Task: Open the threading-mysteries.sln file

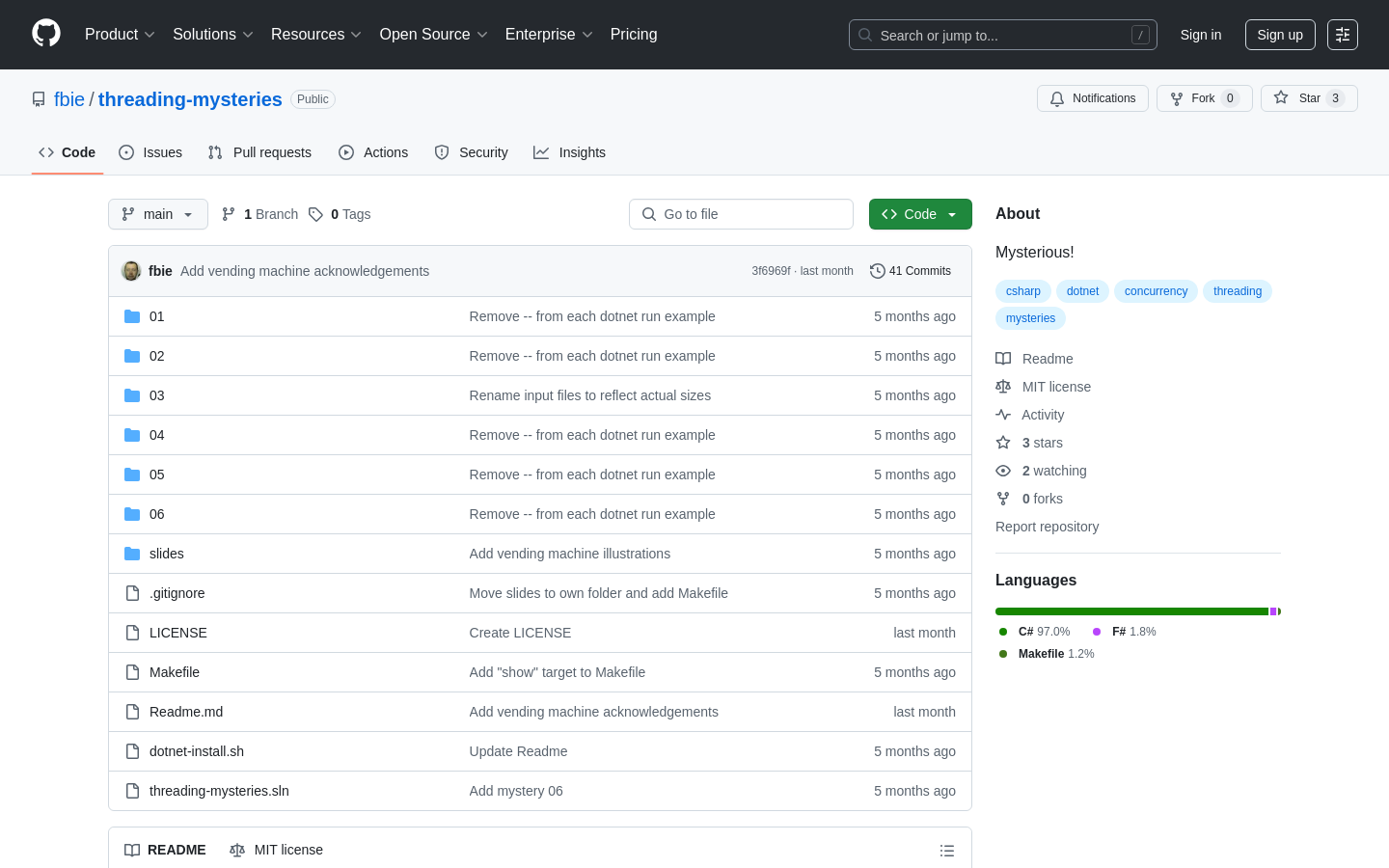Action: [x=219, y=791]
